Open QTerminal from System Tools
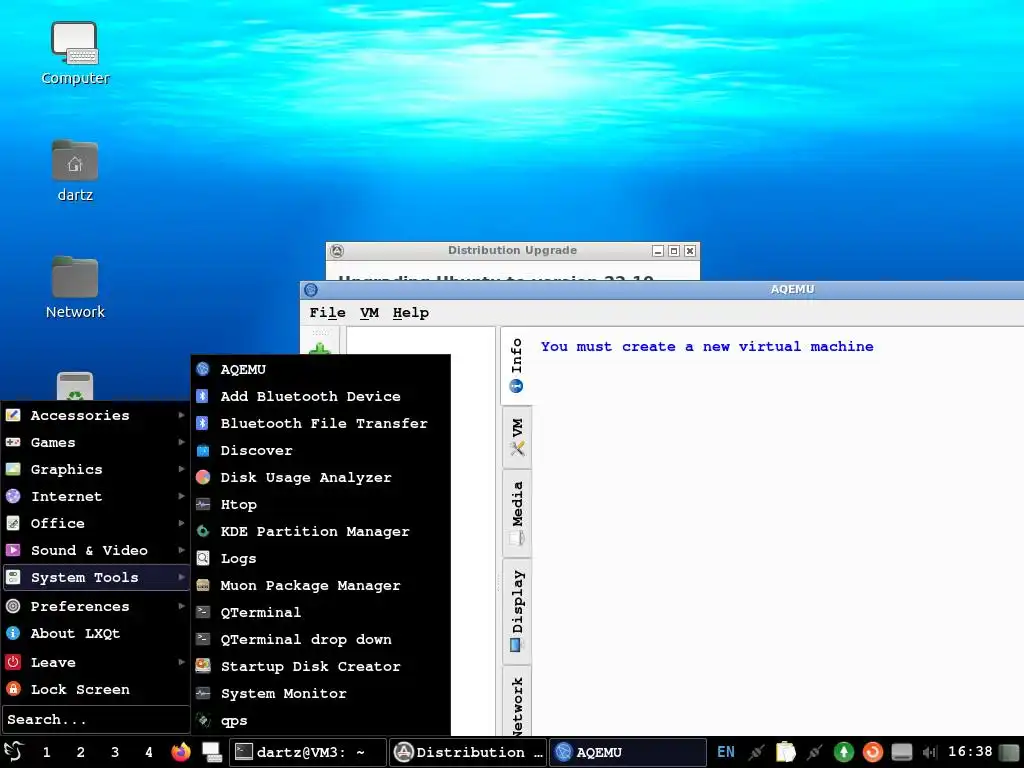Image resolution: width=1024 pixels, height=768 pixels. point(320,613)
